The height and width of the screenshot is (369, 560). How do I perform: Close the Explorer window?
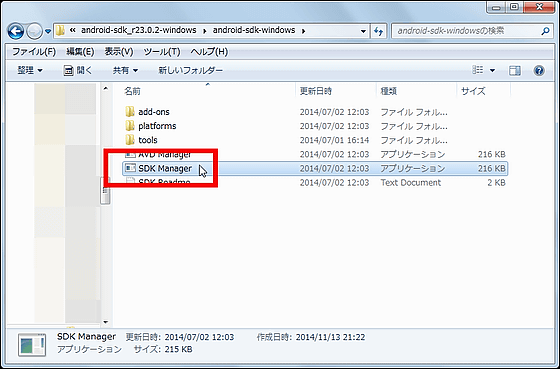540,7
